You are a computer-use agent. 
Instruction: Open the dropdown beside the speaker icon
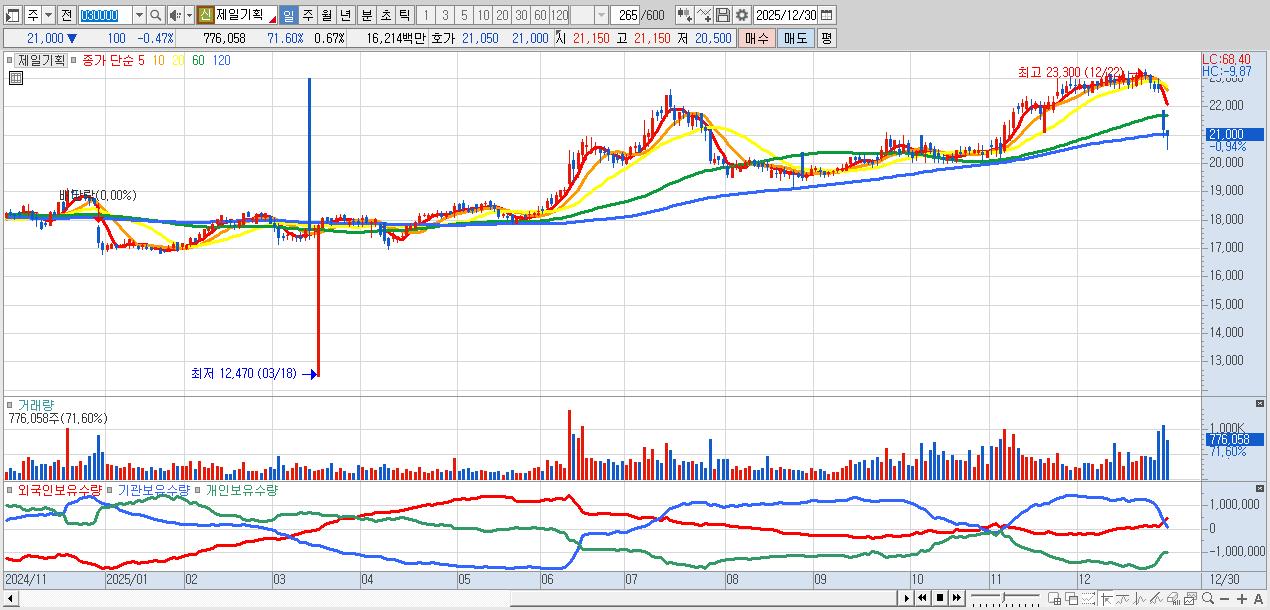point(188,15)
